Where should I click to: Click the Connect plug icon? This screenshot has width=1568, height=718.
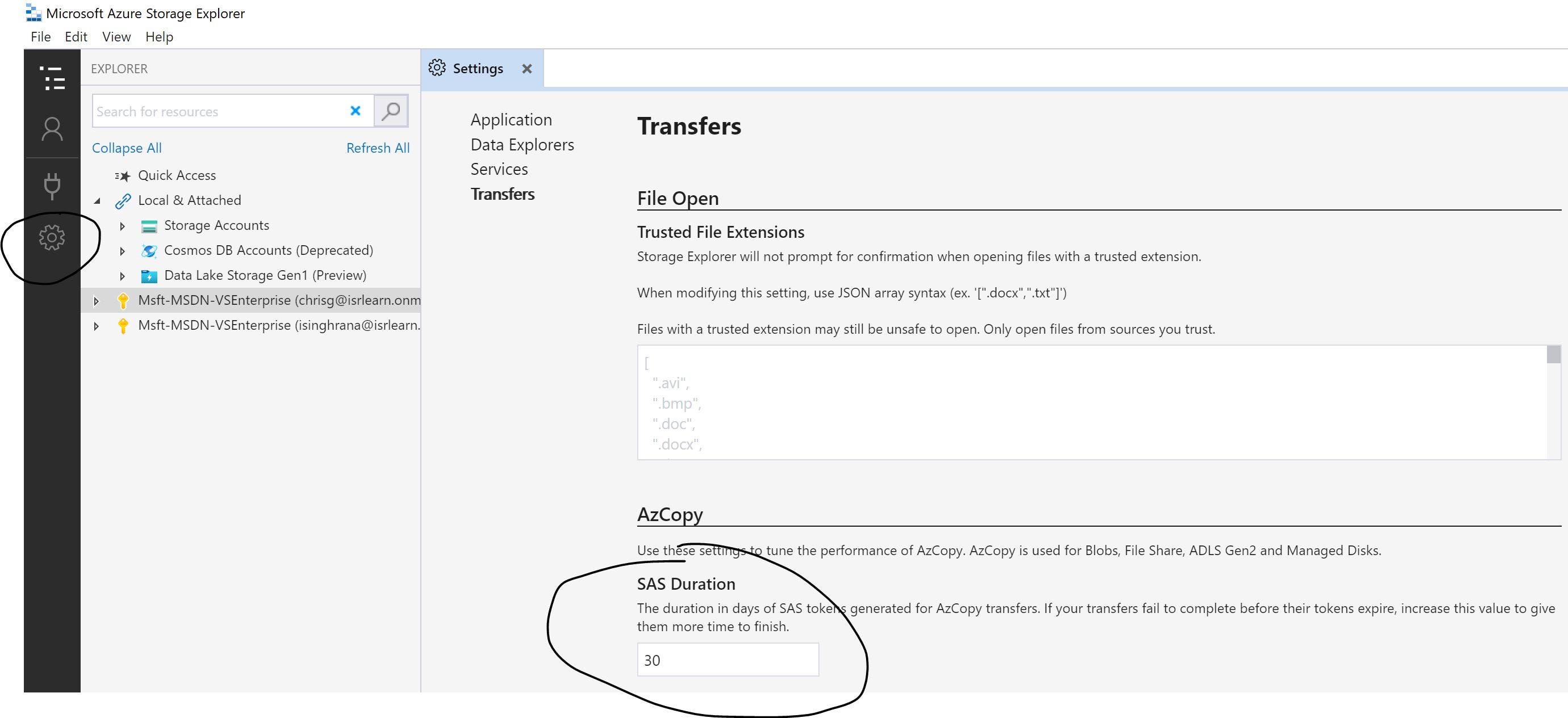coord(52,186)
